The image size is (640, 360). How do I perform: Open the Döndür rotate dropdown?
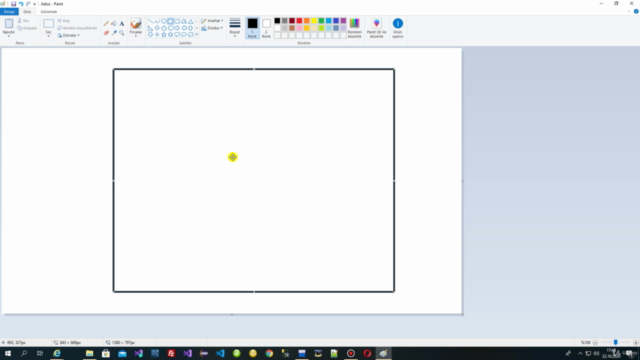[68, 36]
